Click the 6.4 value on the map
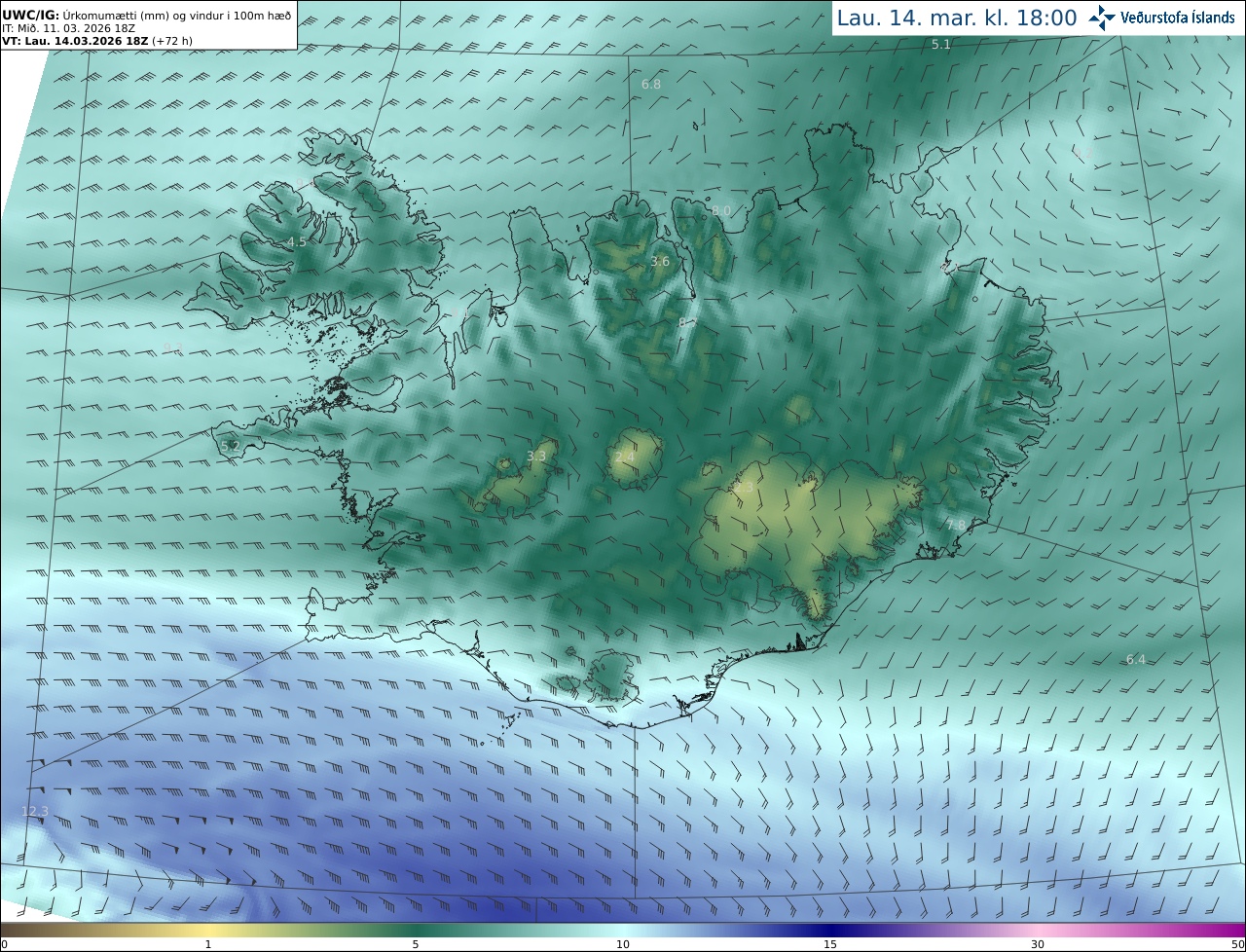The height and width of the screenshot is (952, 1246). point(1136,660)
